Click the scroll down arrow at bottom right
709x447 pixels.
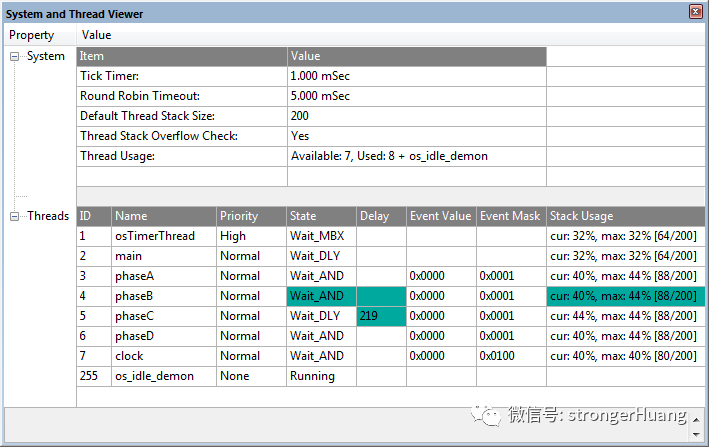[x=696, y=435]
